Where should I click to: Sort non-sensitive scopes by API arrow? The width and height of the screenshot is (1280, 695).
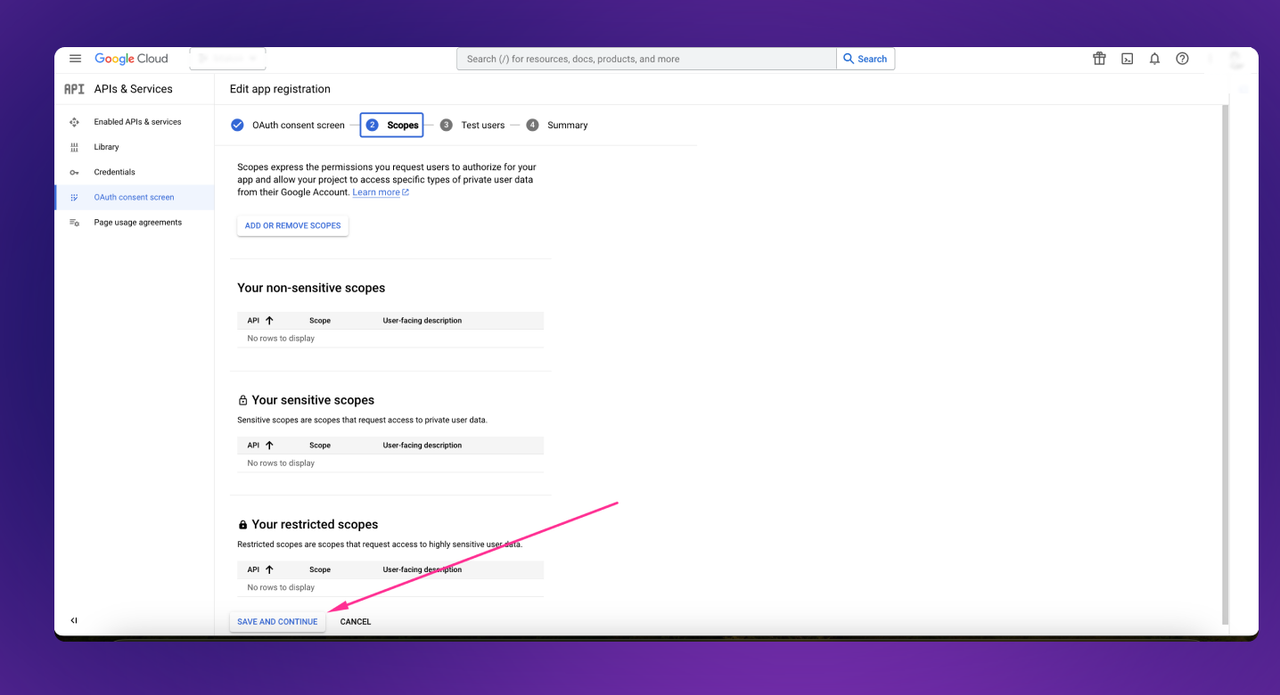click(x=269, y=321)
